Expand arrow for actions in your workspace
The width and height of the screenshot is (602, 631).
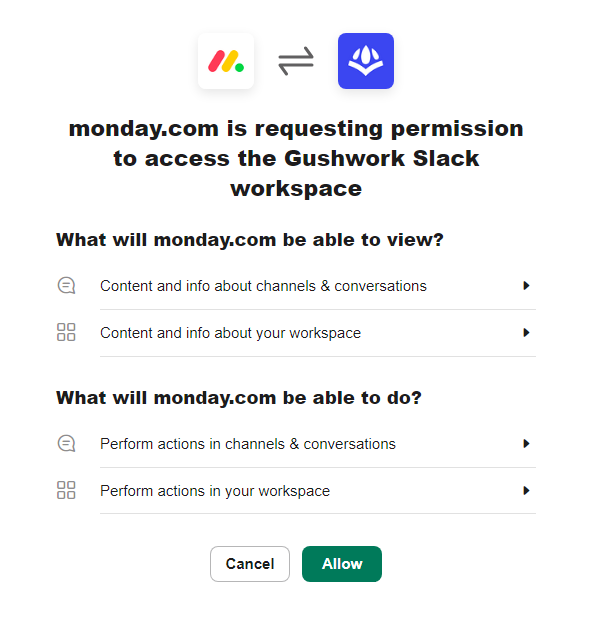tap(526, 490)
